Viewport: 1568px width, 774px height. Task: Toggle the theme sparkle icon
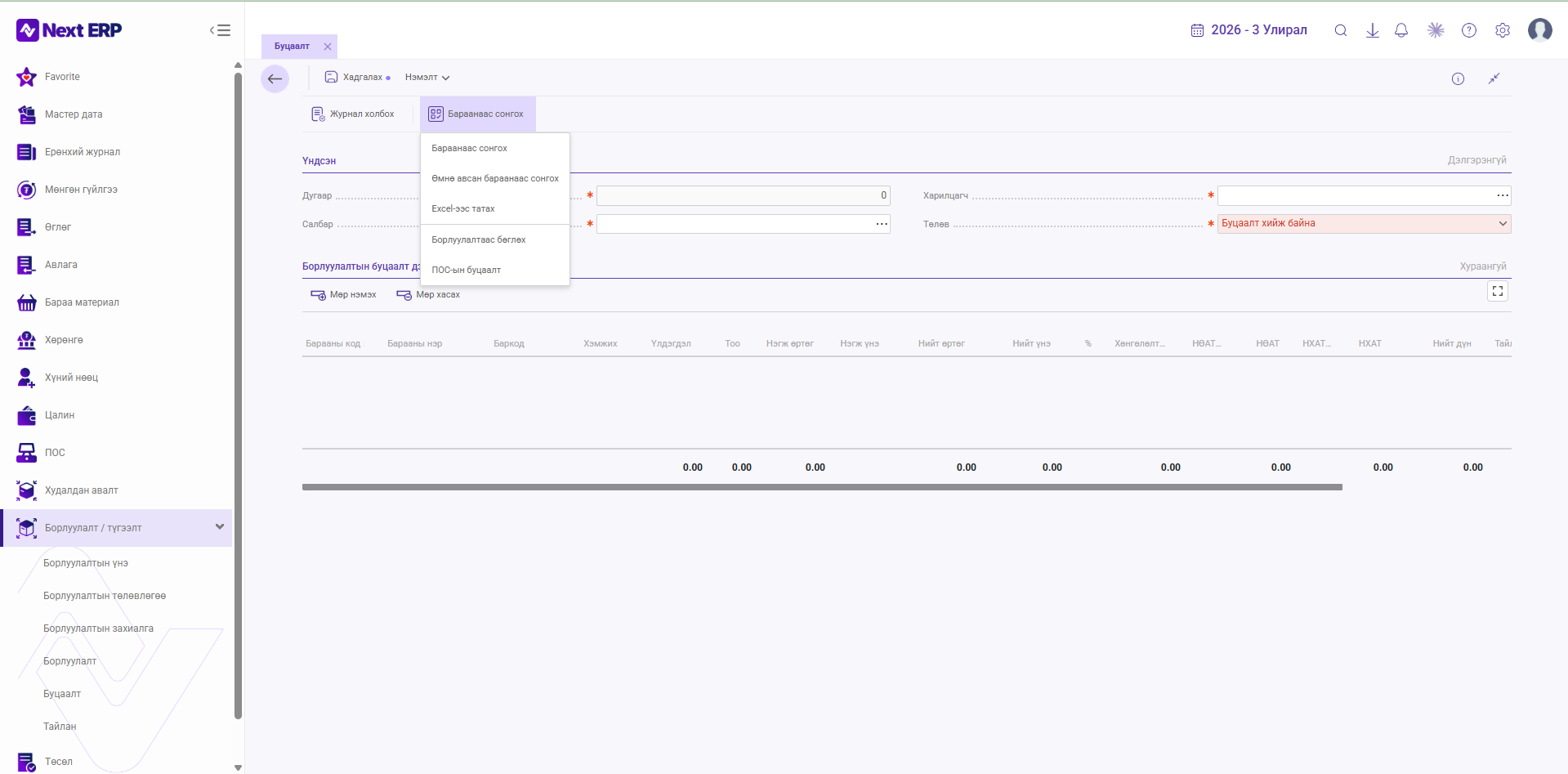(x=1436, y=30)
